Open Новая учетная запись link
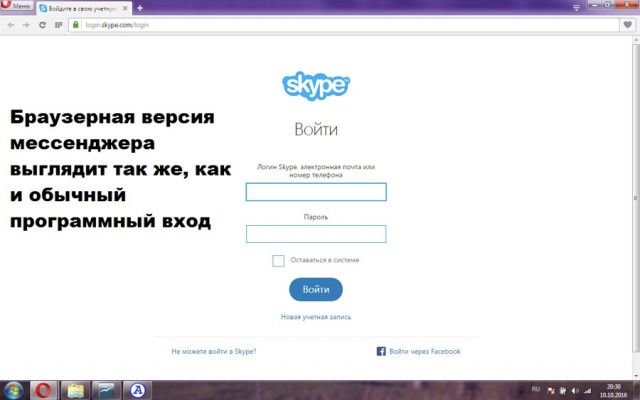This screenshot has width=640, height=400. pyautogui.click(x=316, y=317)
